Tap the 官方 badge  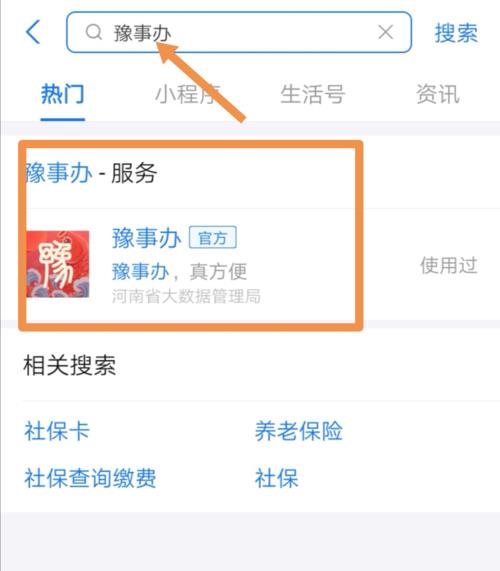213,238
